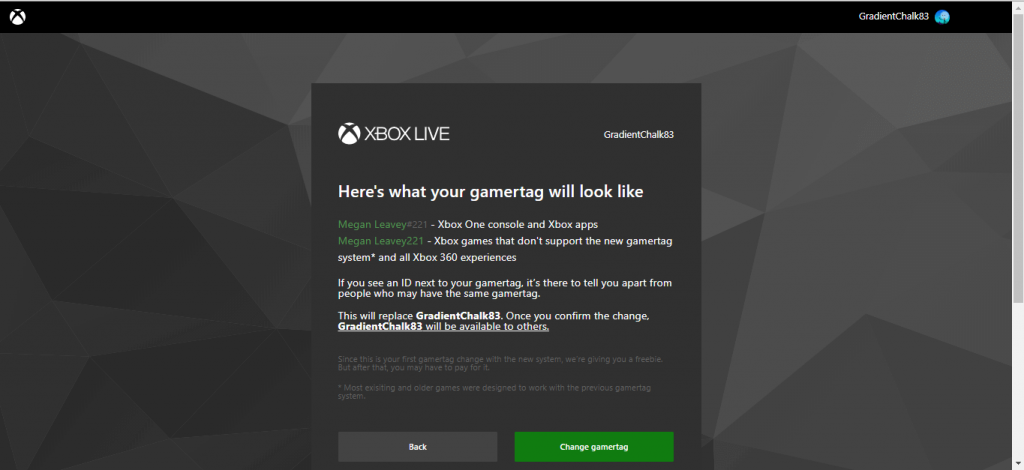Click GradientChalk83 username in top bar
1024x470 pixels.
[893, 17]
